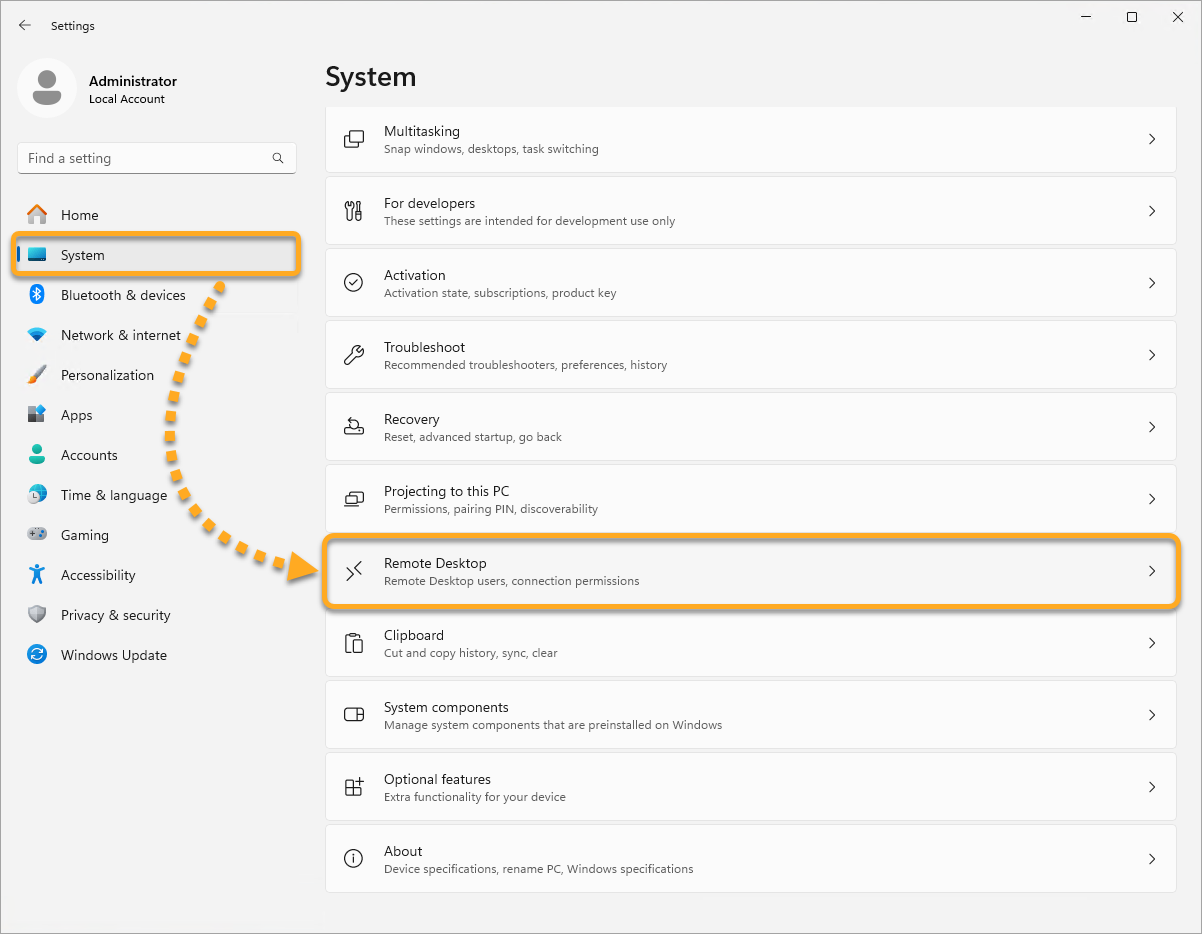Click the About info icon

coord(354,859)
